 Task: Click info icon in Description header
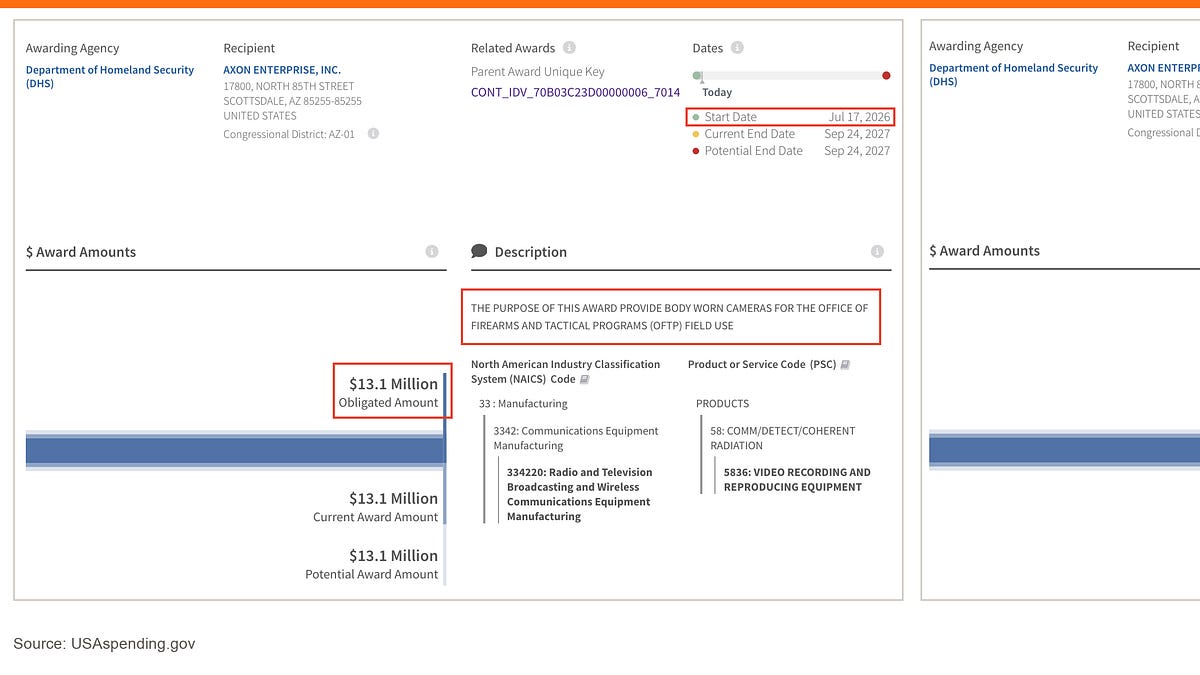click(x=877, y=252)
